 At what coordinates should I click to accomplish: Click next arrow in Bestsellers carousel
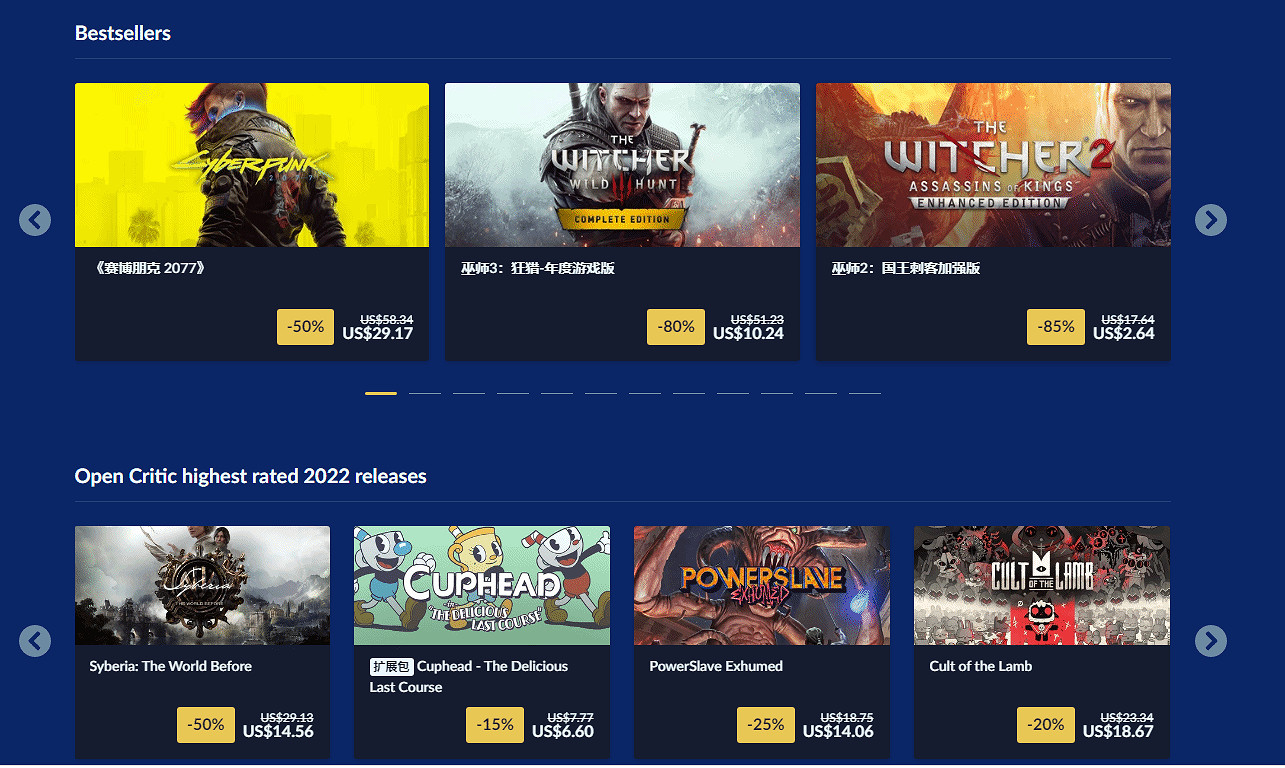(1211, 220)
